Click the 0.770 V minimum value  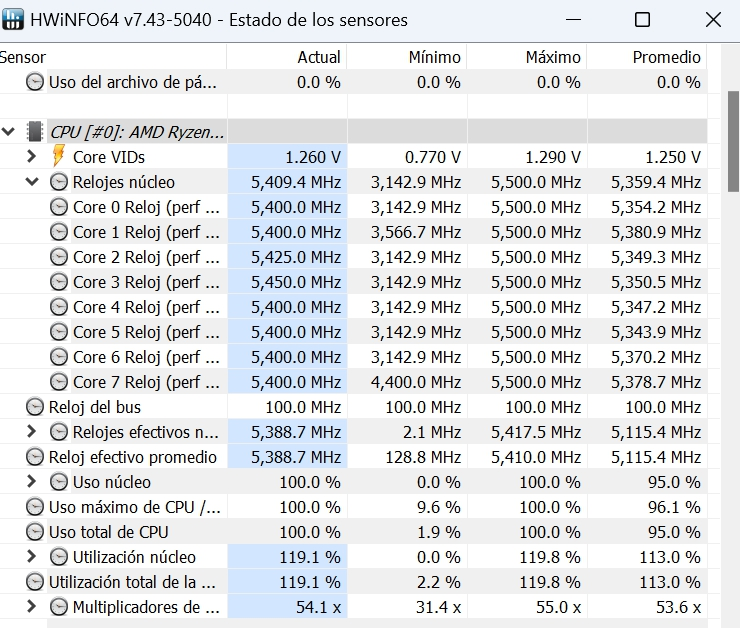coord(433,157)
